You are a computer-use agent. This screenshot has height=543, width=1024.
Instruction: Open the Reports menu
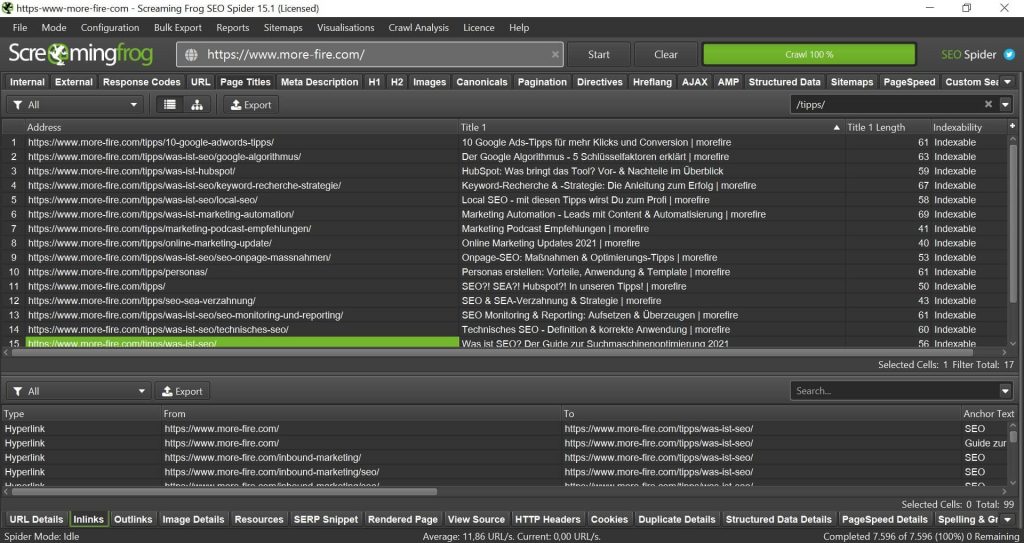232,27
